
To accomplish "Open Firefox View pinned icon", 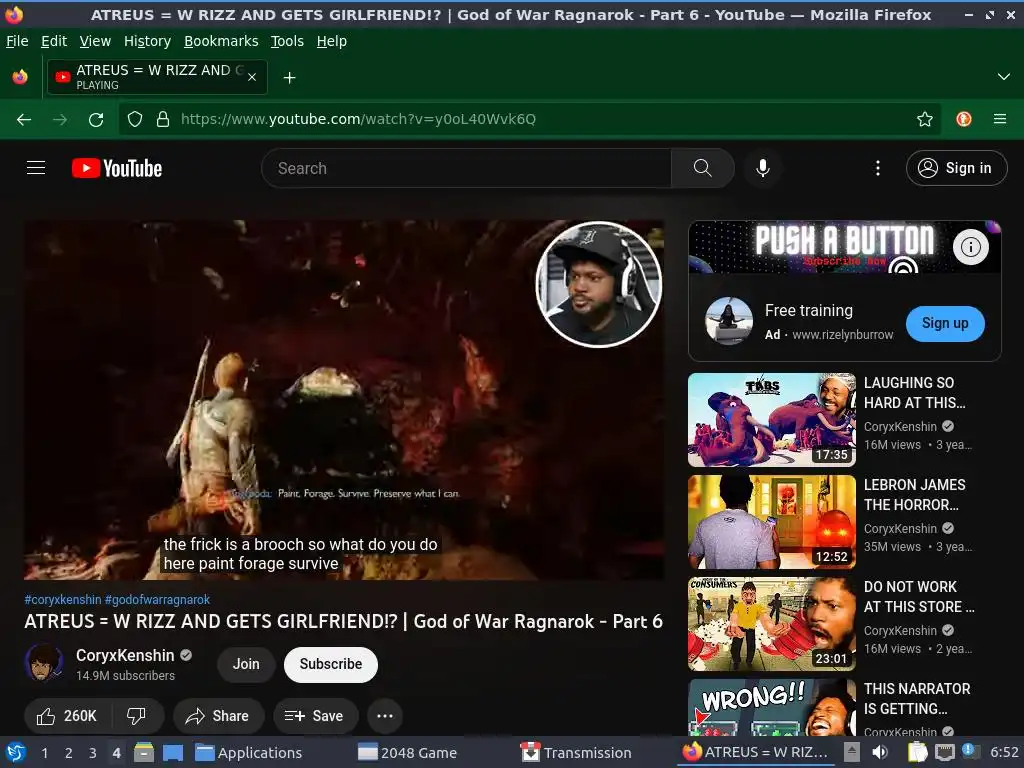I will point(20,77).
